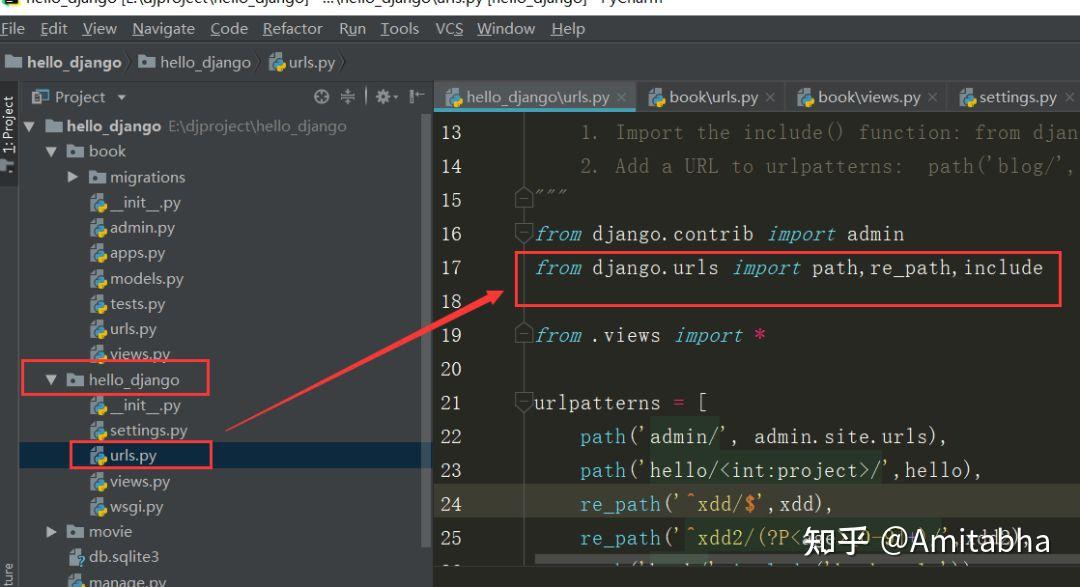Click the fold marker on line 19

523,334
